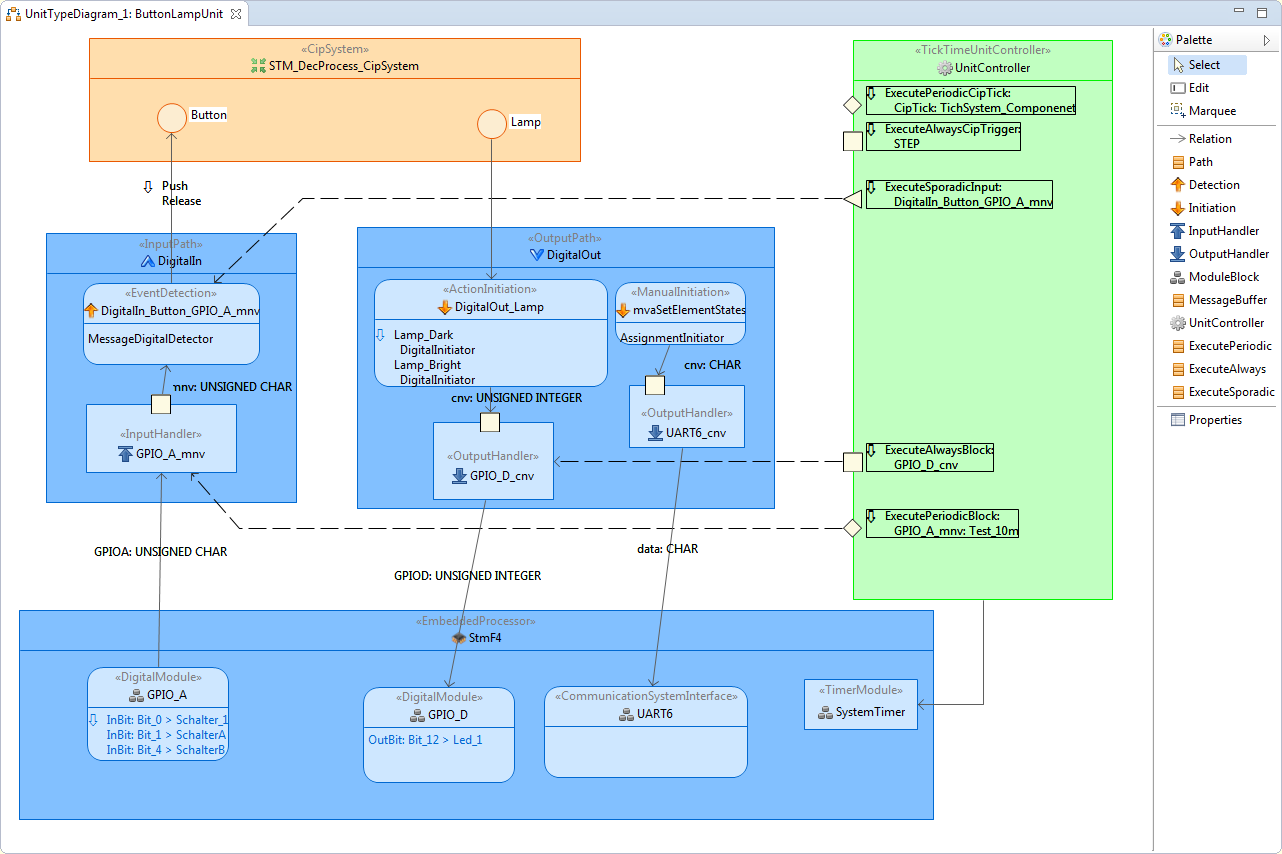Select the Marquee tool in palette
The height and width of the screenshot is (854, 1282).
point(1211,111)
